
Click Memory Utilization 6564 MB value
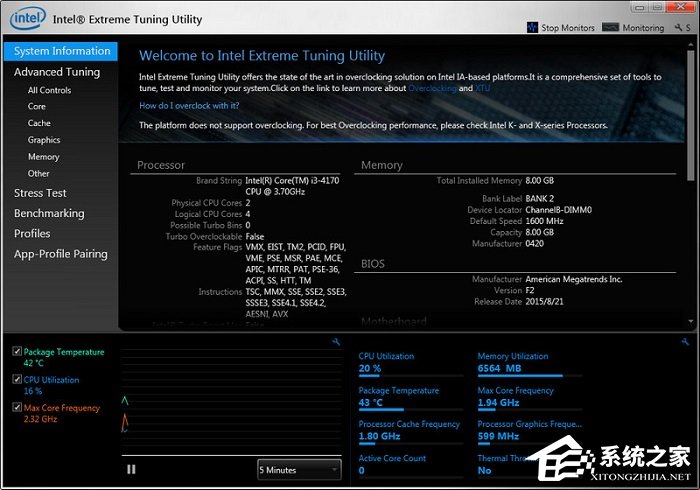(x=499, y=369)
